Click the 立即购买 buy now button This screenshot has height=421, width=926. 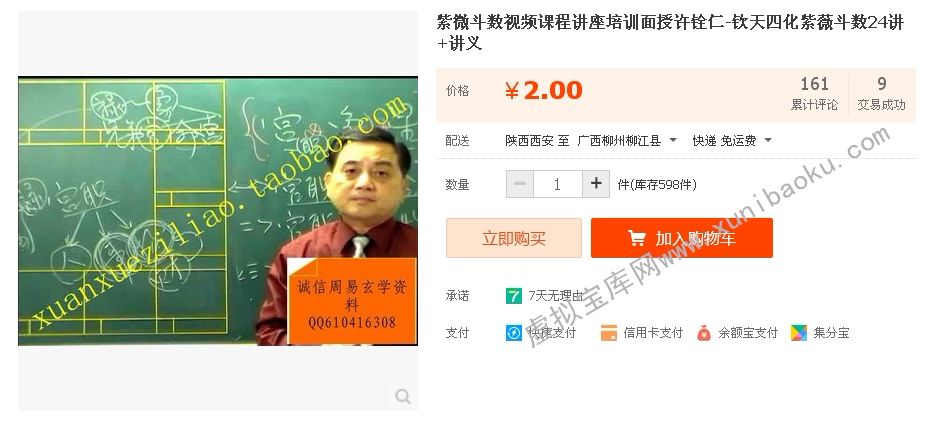(x=514, y=238)
